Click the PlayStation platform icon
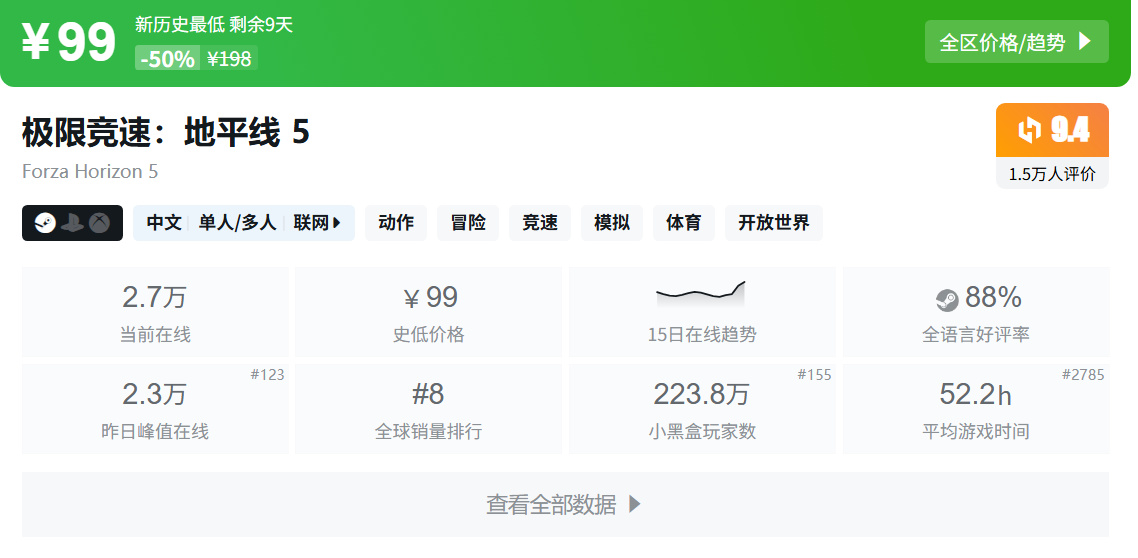 coord(72,223)
